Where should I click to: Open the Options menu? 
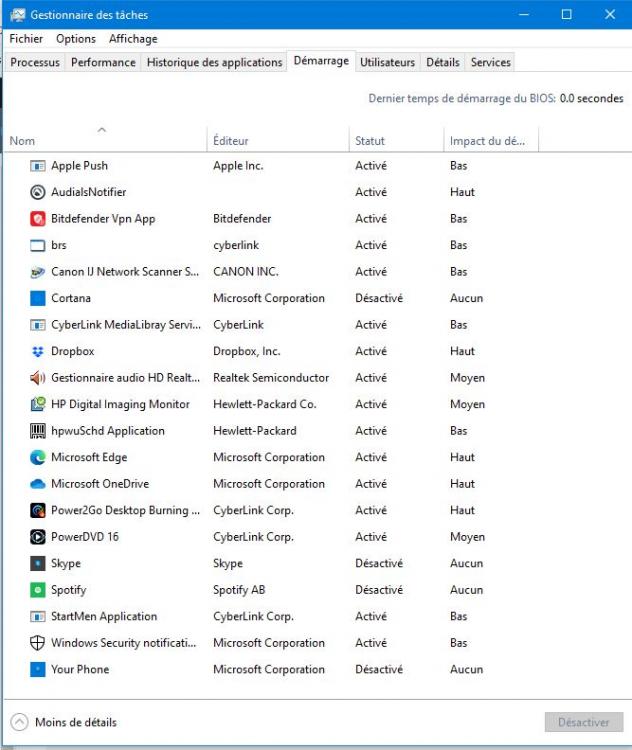[76, 39]
